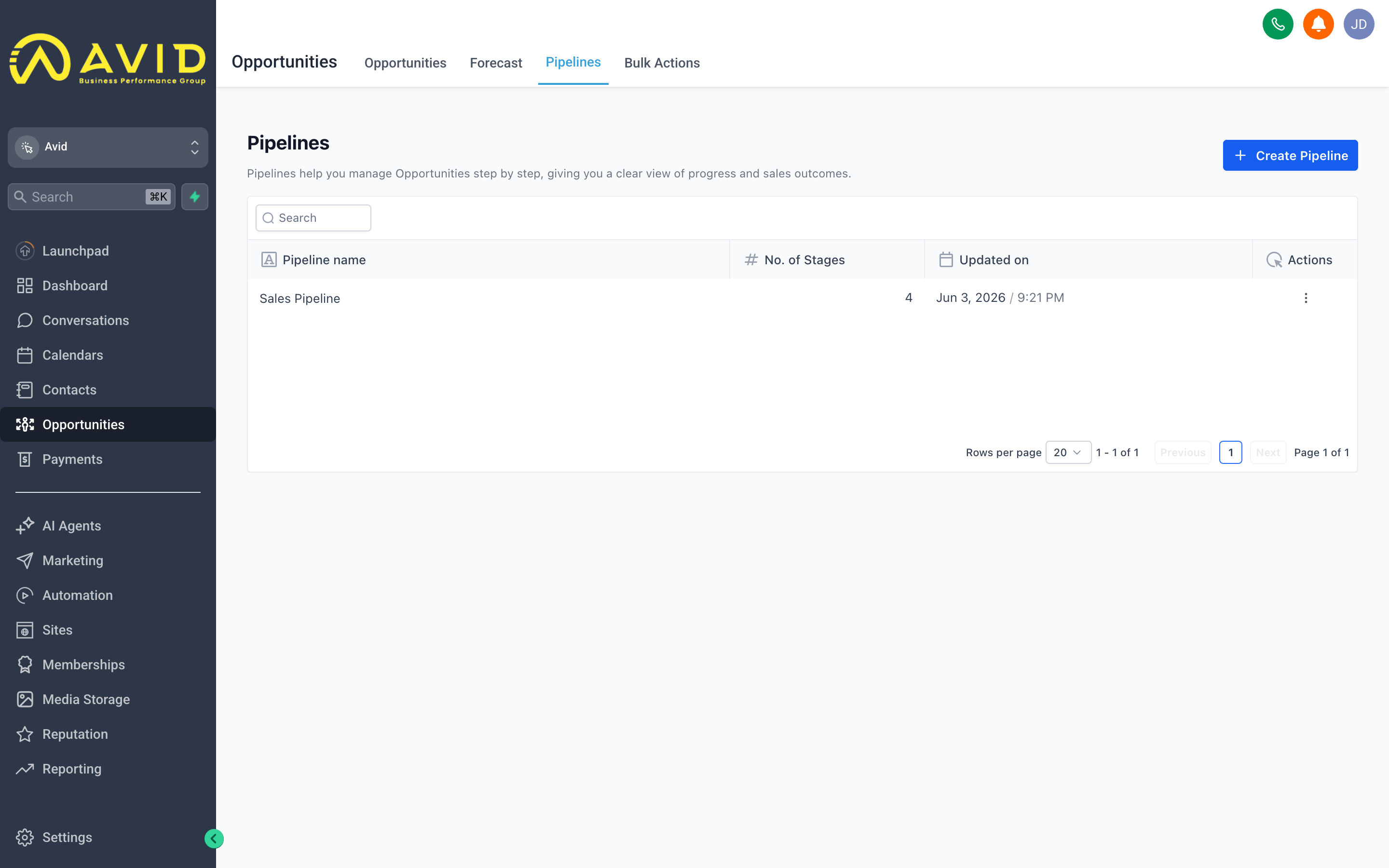Open the JD user avatar menu
The height and width of the screenshot is (868, 1389).
pyautogui.click(x=1359, y=24)
